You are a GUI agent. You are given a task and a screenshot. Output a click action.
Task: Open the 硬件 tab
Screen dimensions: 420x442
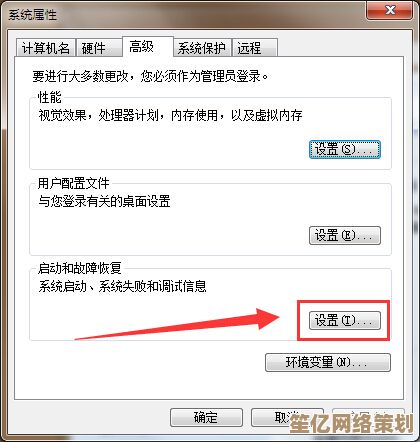pyautogui.click(x=98, y=48)
